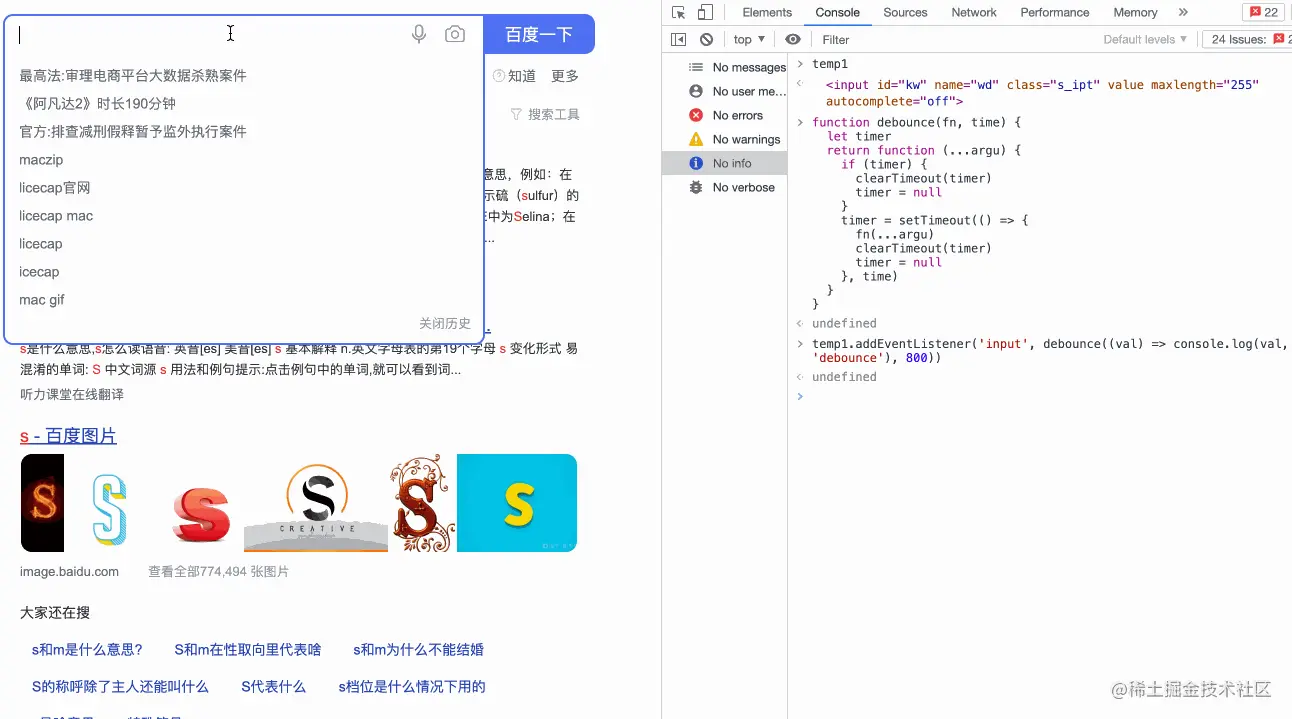Click related search s和m为什么不能结婚

[x=418, y=650]
